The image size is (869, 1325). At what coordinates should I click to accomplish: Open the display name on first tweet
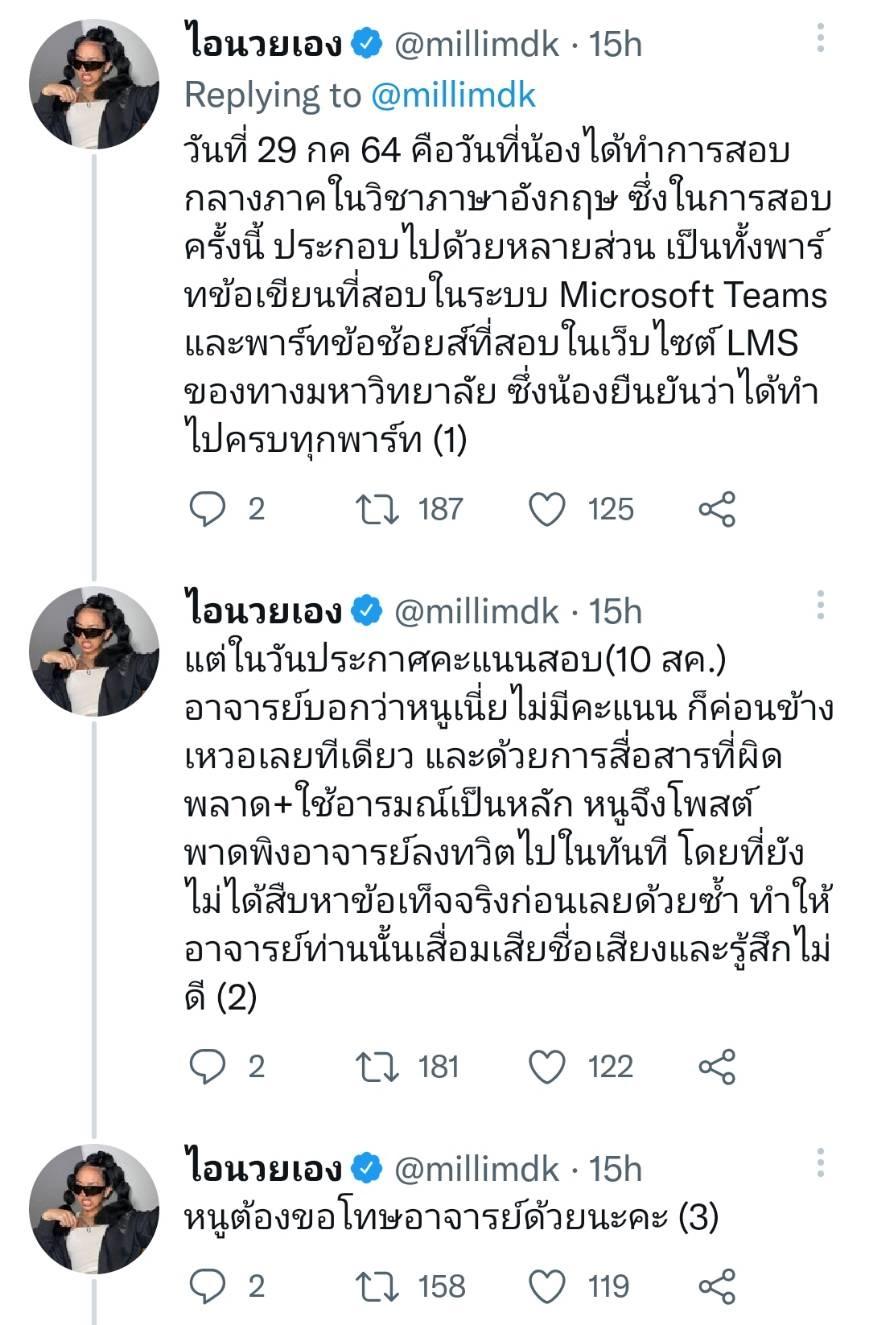pyautogui.click(x=264, y=44)
